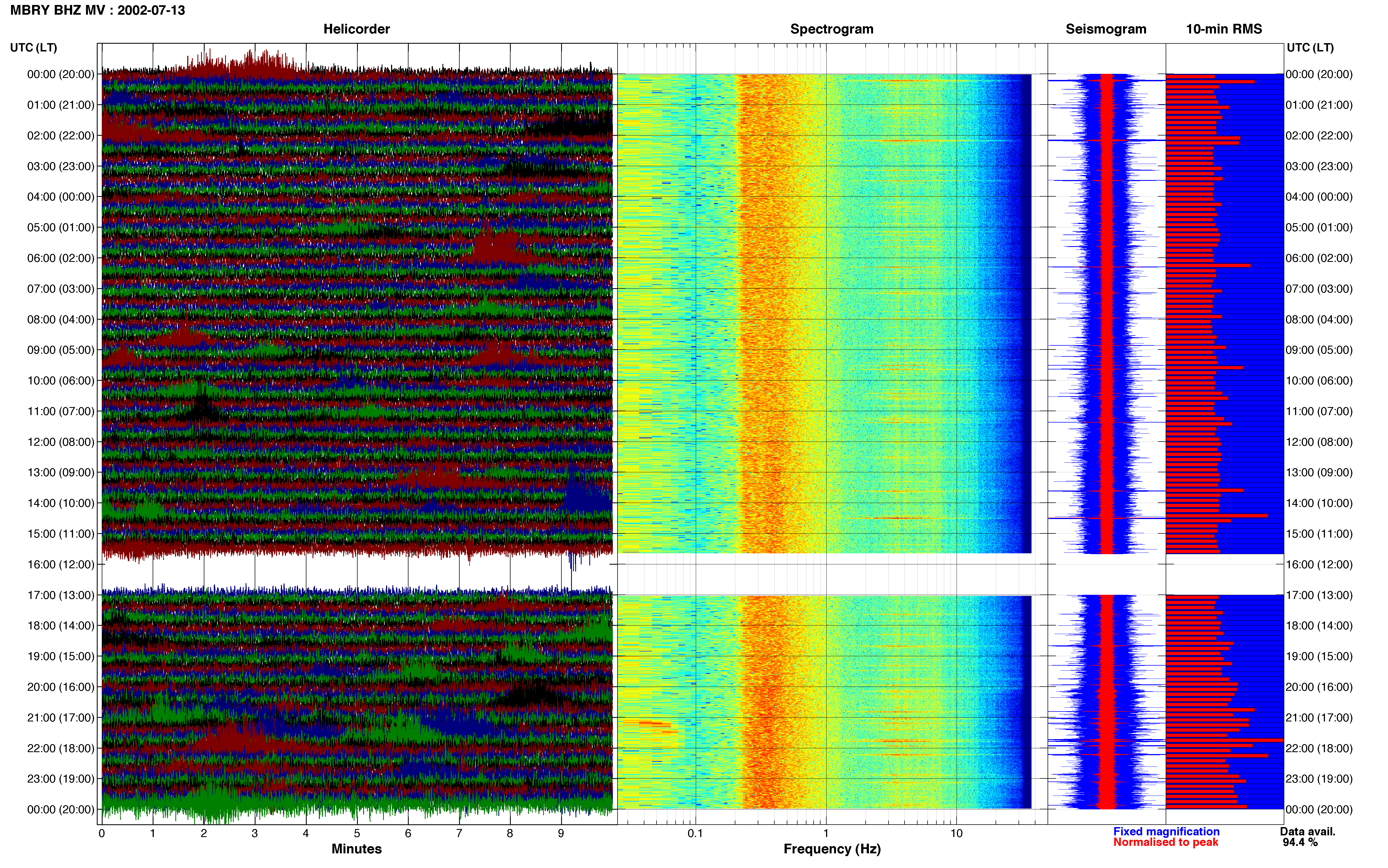1388x868 pixels.
Task: Click the right '12:00 (08:00)' time label
Action: (1319, 442)
